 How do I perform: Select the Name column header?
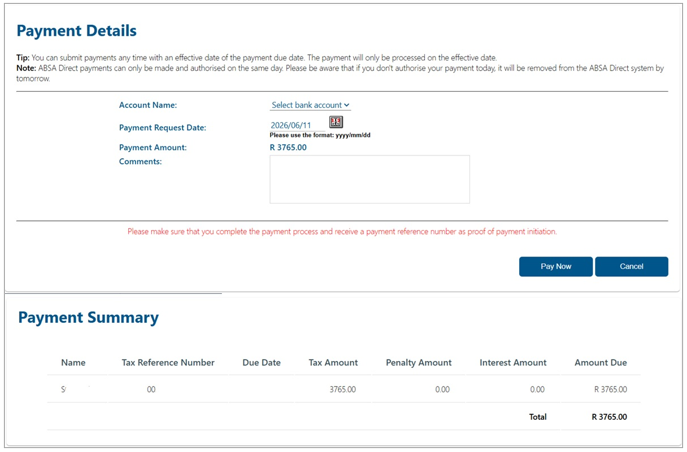point(73,363)
